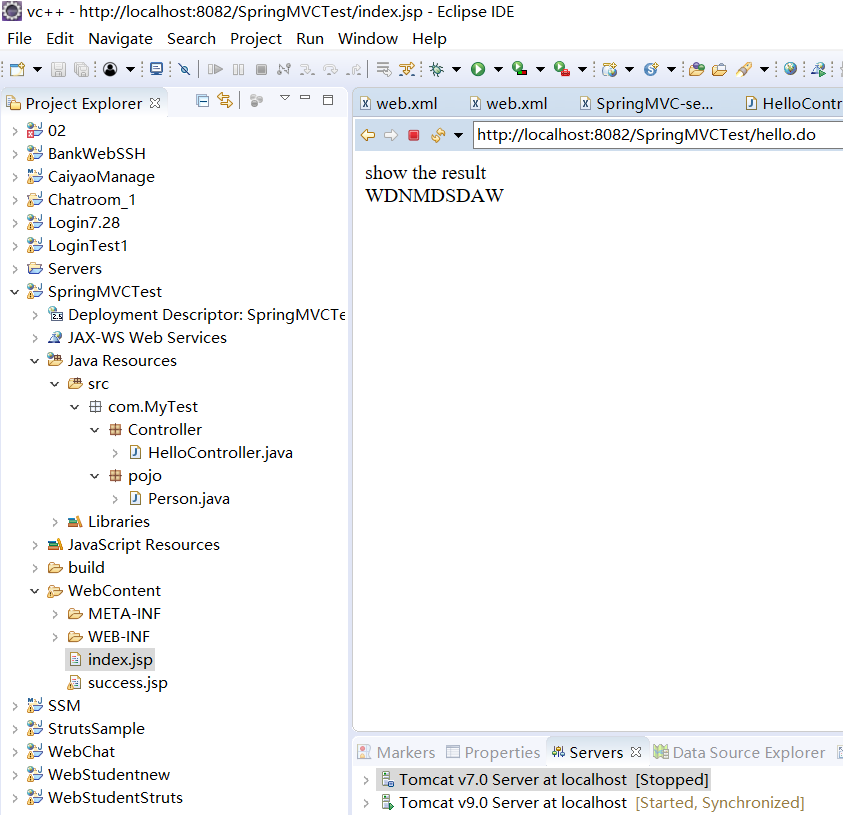This screenshot has width=843, height=815.
Task: Open the Project menu
Action: point(256,39)
